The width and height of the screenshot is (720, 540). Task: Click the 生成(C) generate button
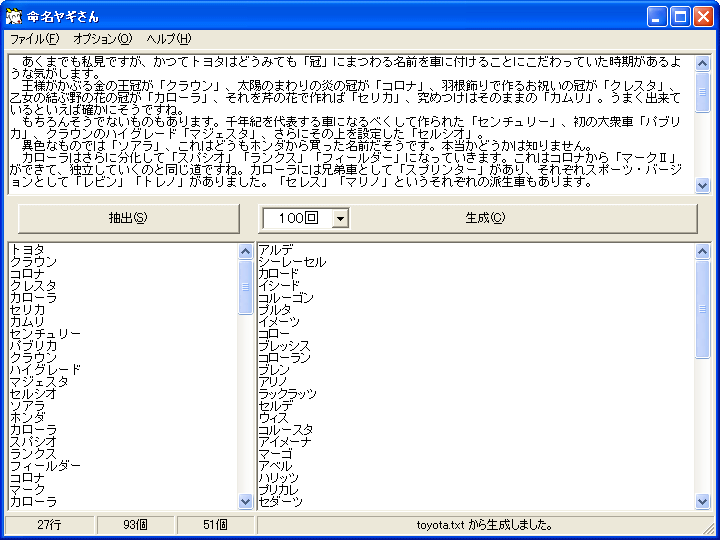pos(485,218)
